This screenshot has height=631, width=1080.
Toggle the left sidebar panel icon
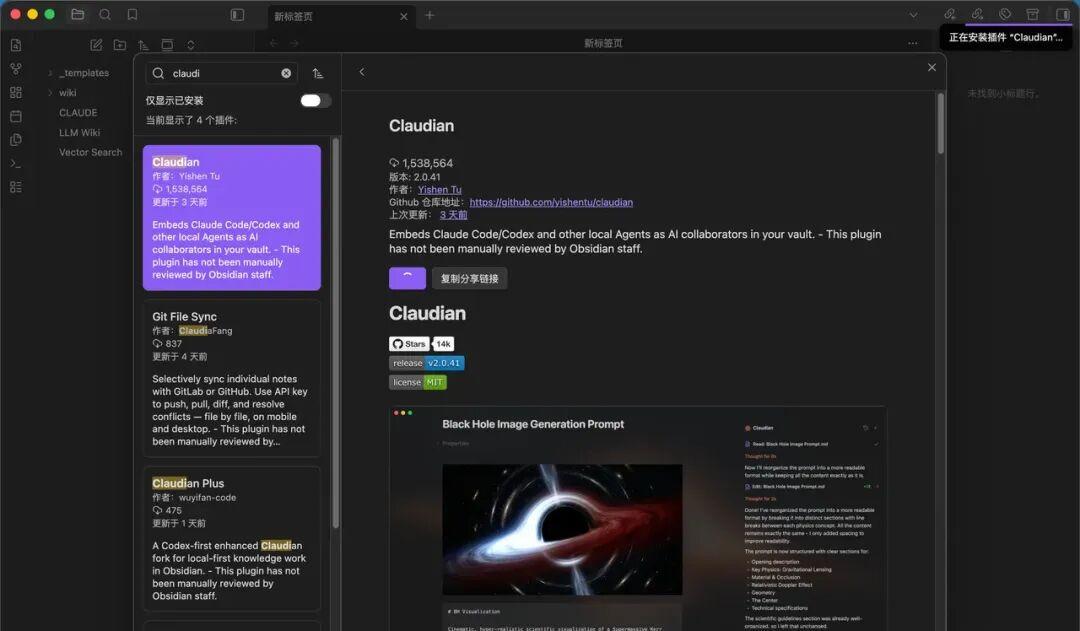point(237,14)
